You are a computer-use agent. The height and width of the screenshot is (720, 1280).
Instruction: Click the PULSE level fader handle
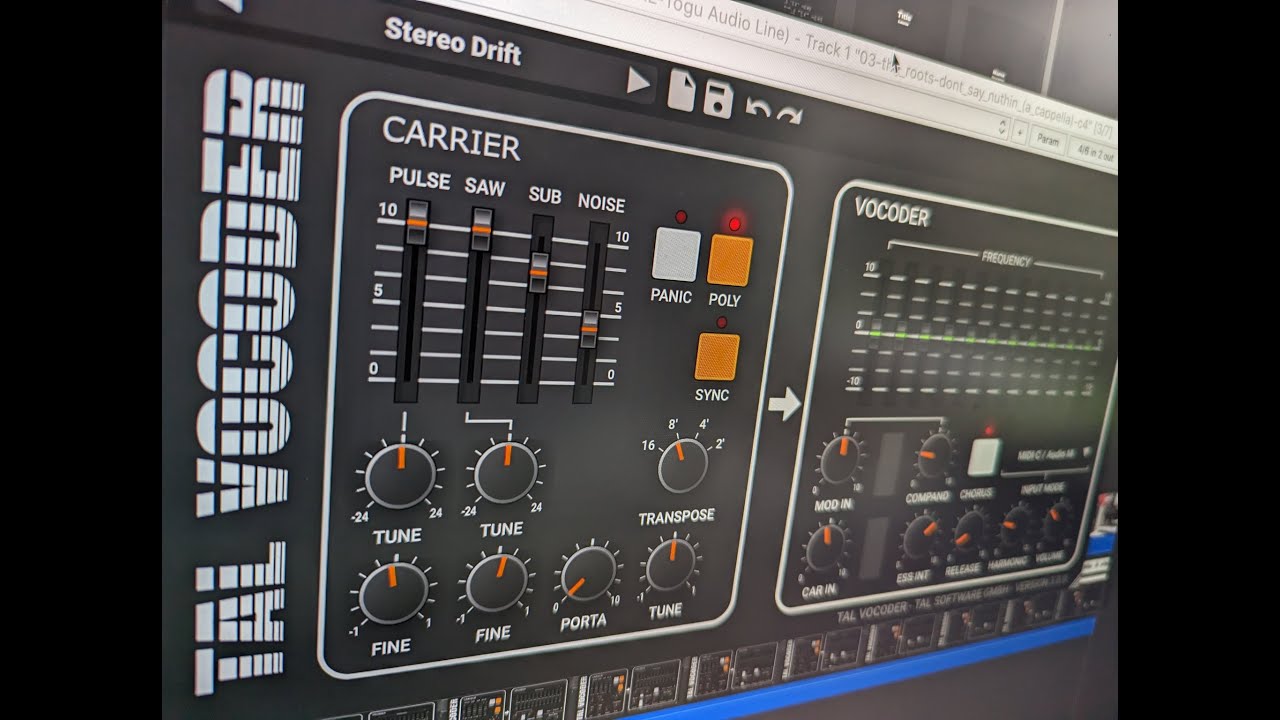(x=417, y=222)
